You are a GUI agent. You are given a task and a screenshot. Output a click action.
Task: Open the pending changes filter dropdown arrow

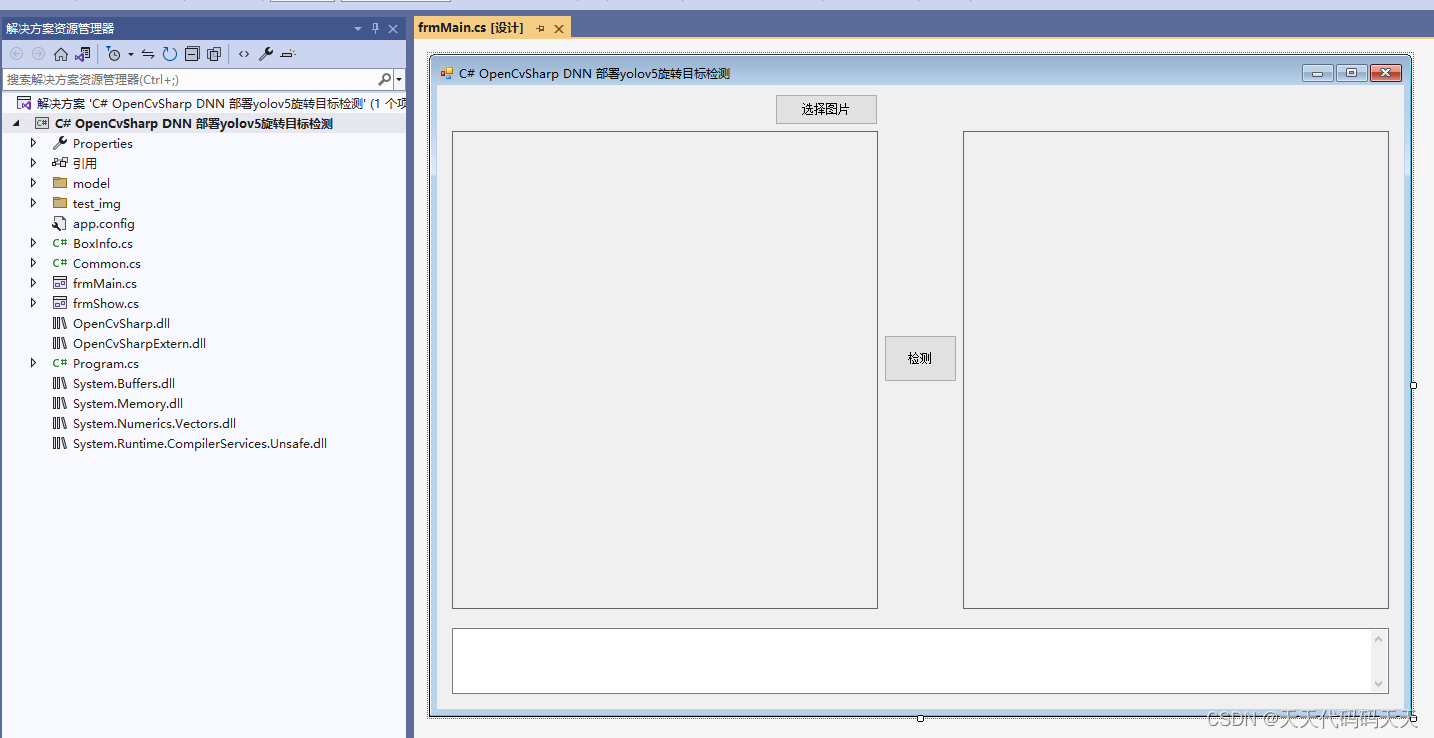click(x=131, y=54)
